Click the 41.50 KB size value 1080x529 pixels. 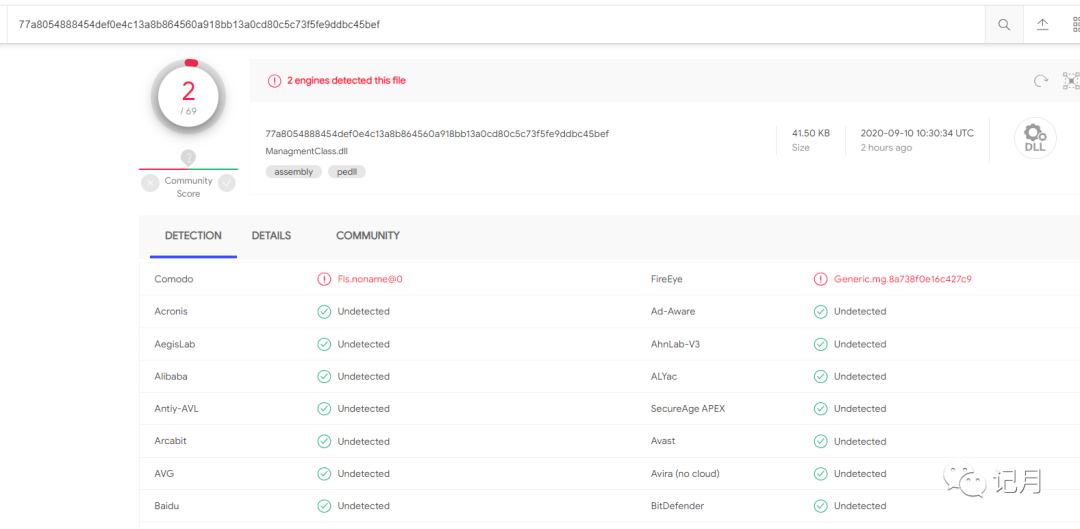[811, 133]
